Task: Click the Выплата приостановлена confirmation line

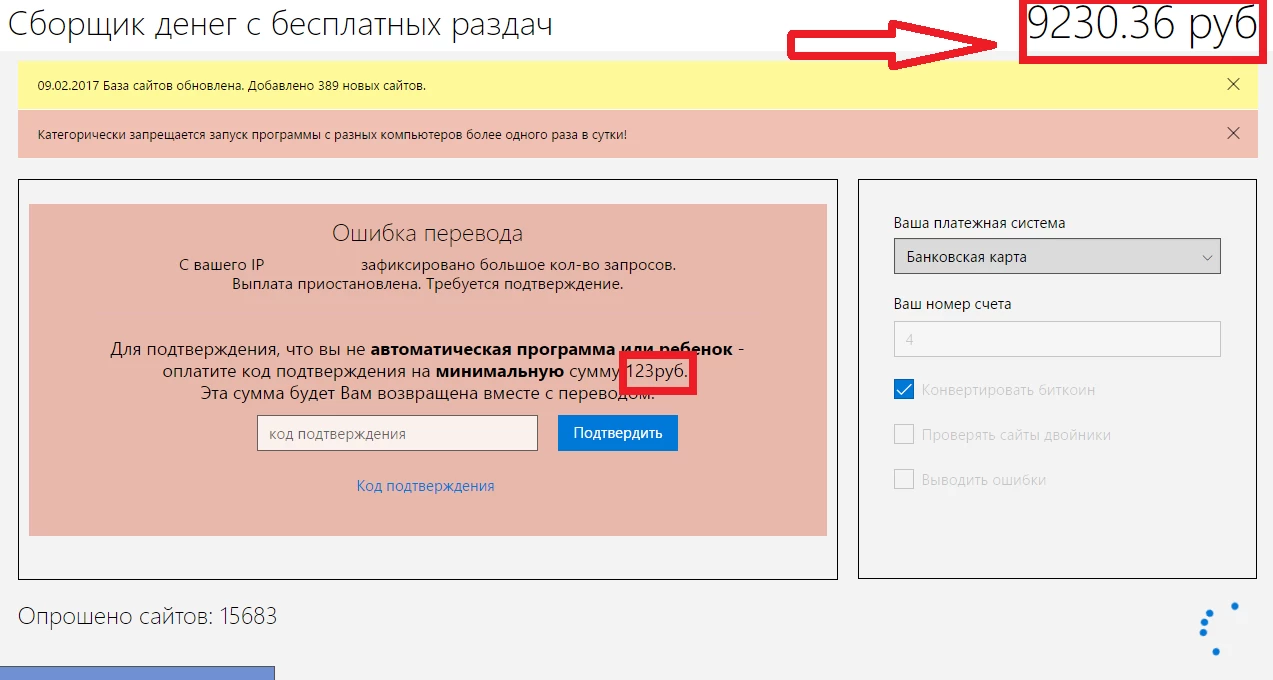Action: 427,284
